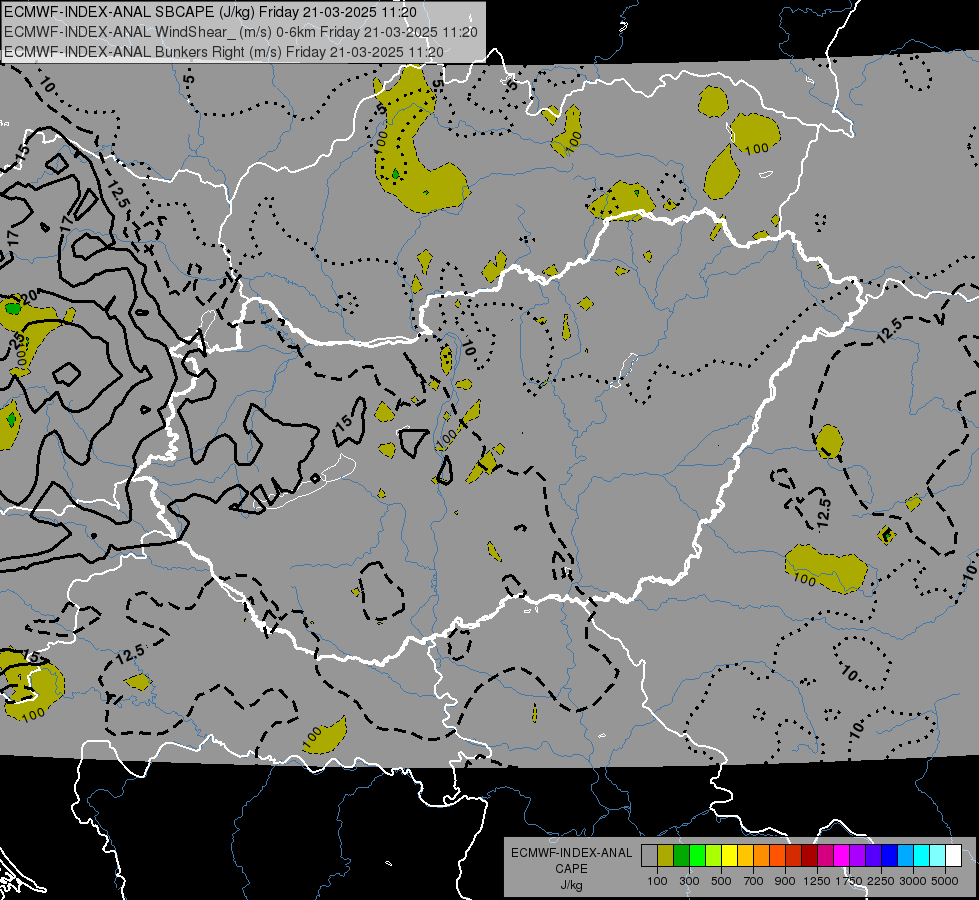Click the 500 legend tick label
This screenshot has height=900, width=979.
click(x=721, y=881)
